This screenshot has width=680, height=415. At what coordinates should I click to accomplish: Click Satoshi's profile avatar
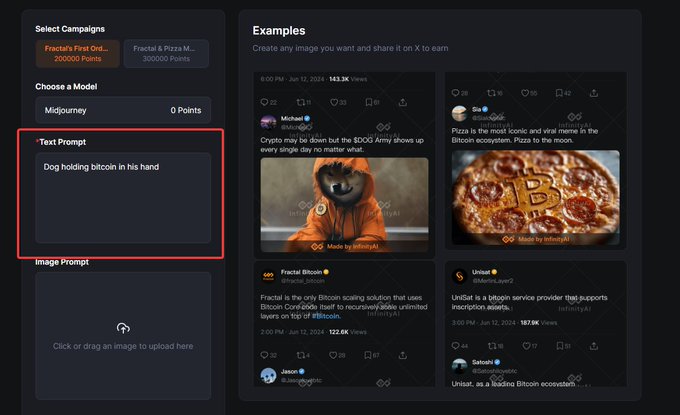coord(459,366)
